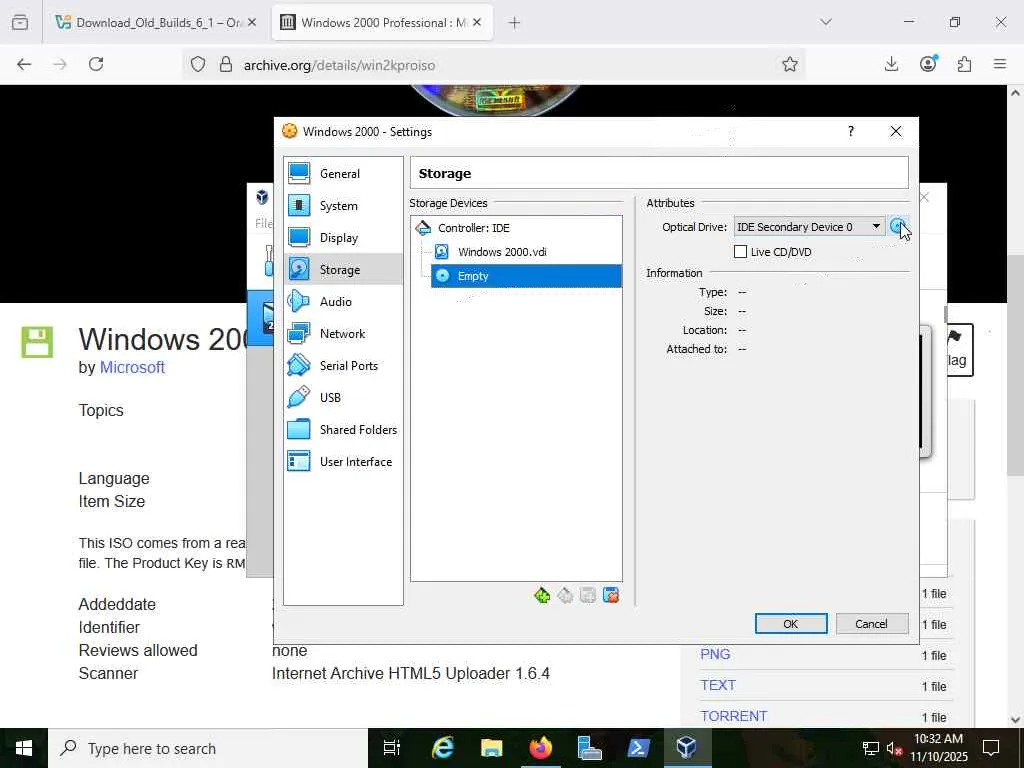Click the taskbar search box
This screenshot has width=1024, height=768.
coord(208,748)
